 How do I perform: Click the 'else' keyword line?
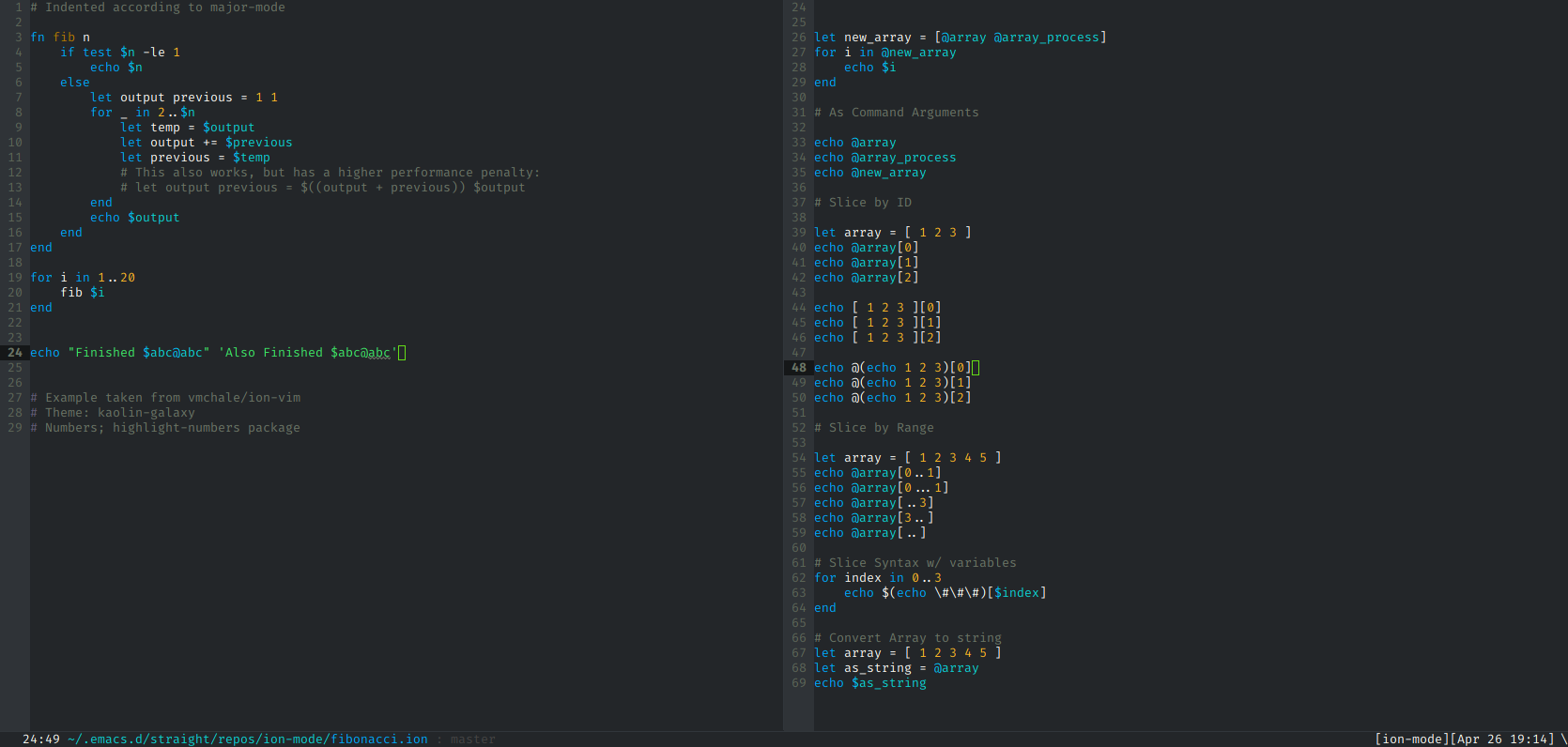pyautogui.click(x=75, y=83)
